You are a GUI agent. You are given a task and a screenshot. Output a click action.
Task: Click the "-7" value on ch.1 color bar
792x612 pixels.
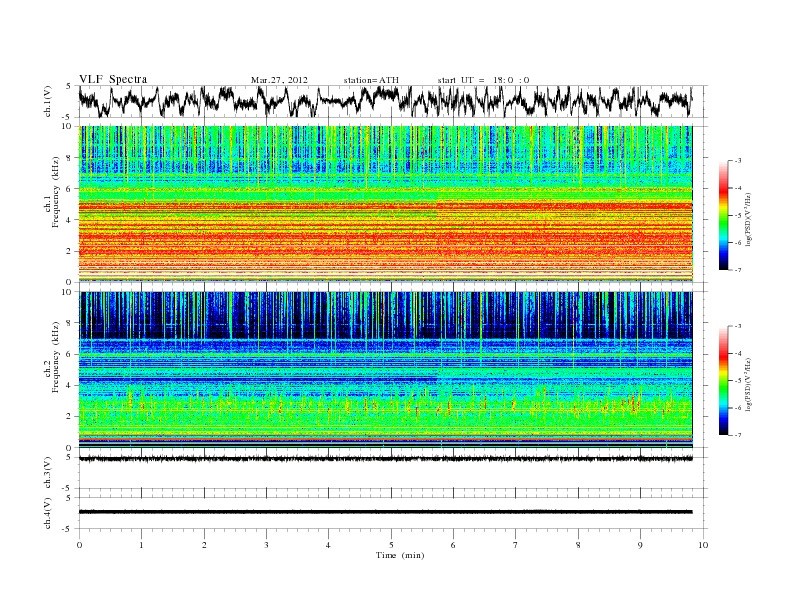pos(737,270)
